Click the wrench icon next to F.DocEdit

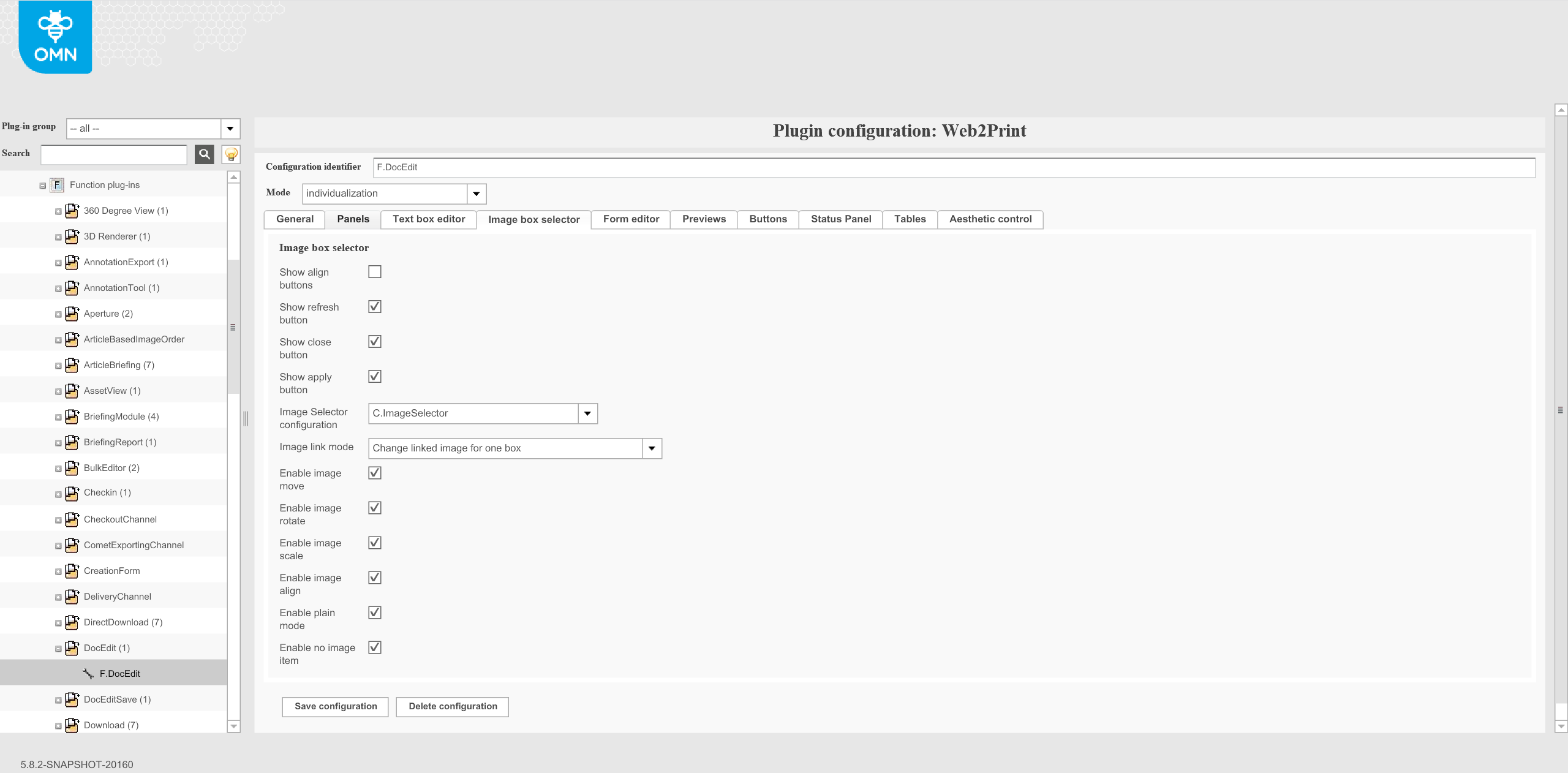click(x=87, y=673)
